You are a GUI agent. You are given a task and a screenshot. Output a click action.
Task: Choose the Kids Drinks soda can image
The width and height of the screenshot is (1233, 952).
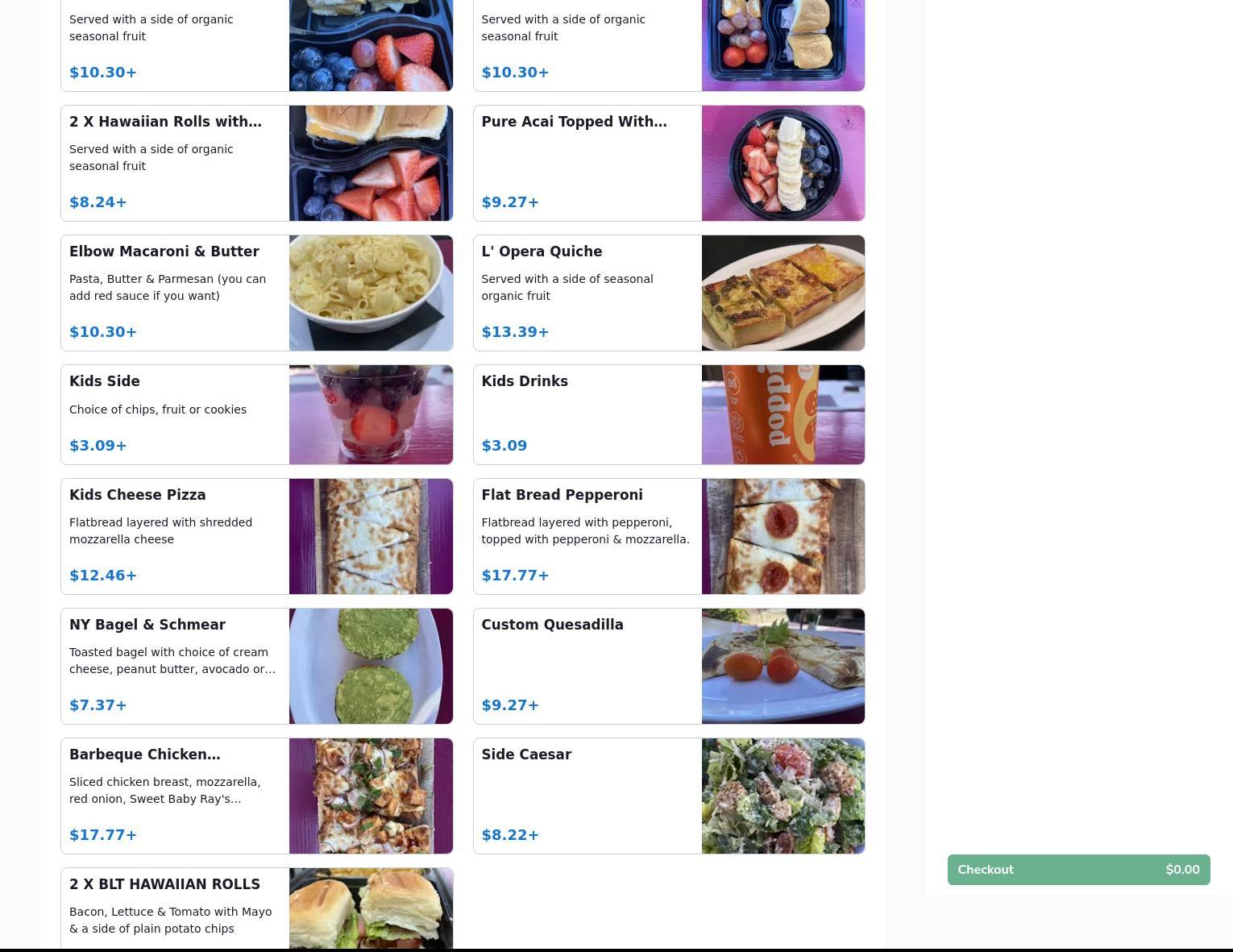[x=783, y=414]
